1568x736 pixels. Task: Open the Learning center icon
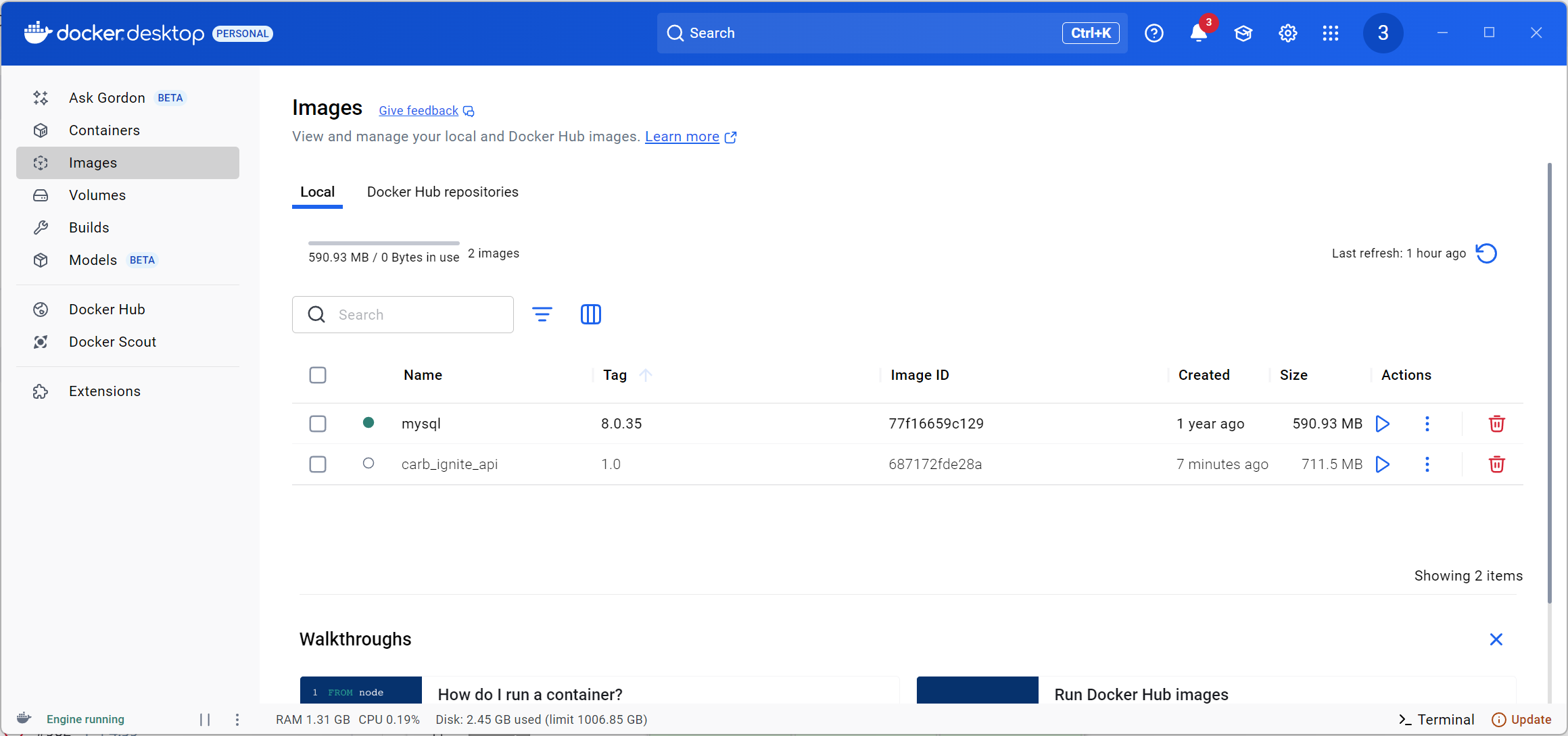click(1243, 33)
